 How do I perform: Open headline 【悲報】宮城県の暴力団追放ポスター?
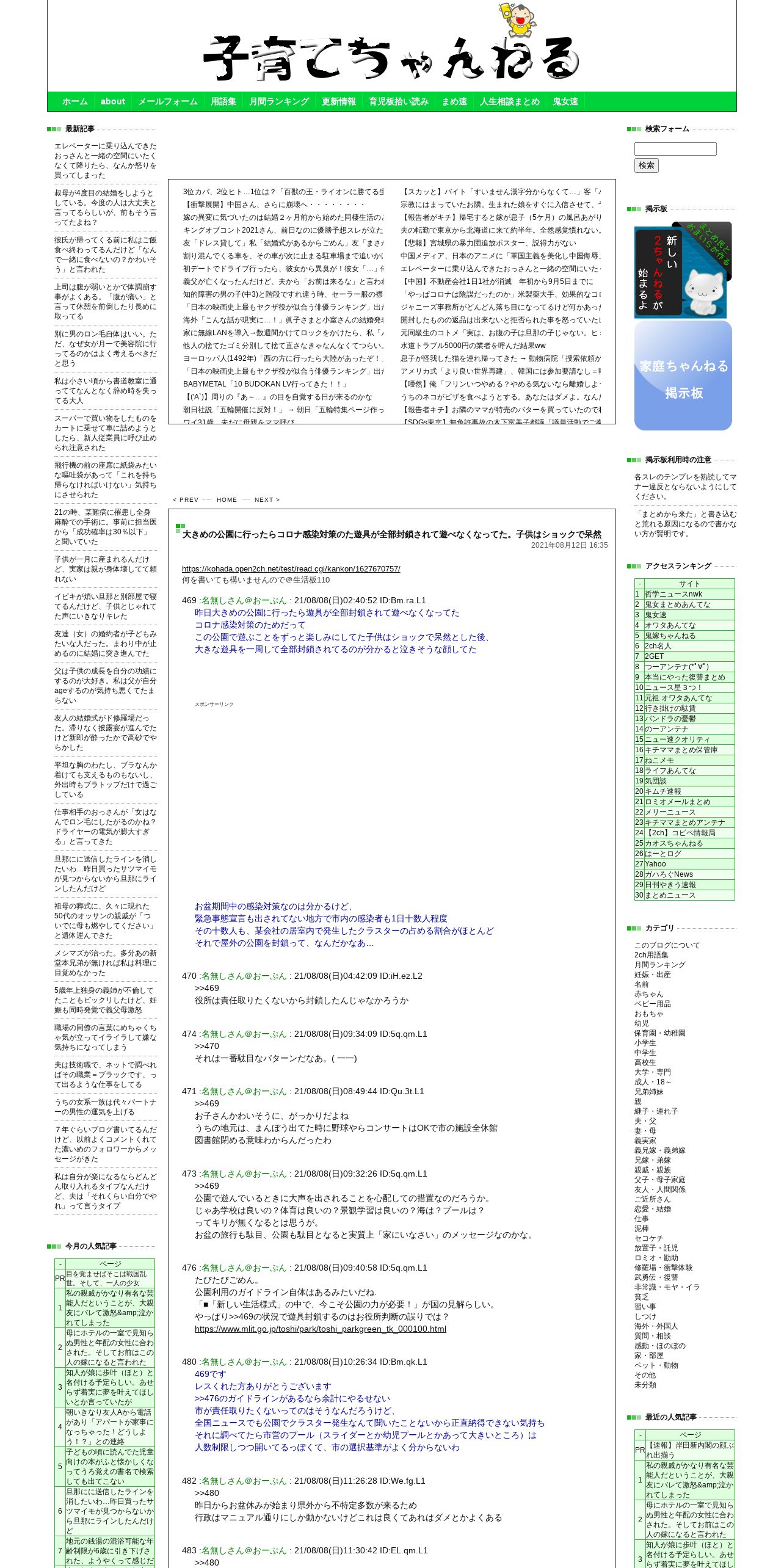[x=488, y=243]
